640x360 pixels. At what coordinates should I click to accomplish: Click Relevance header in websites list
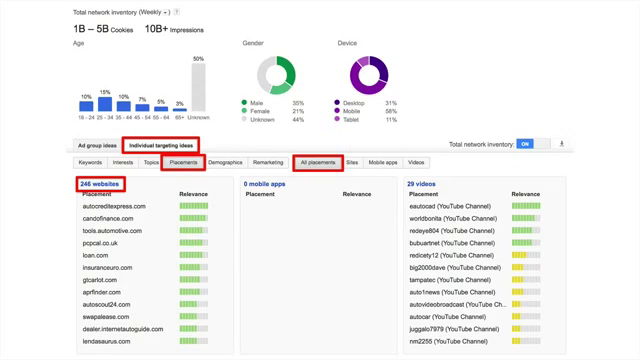(193, 194)
